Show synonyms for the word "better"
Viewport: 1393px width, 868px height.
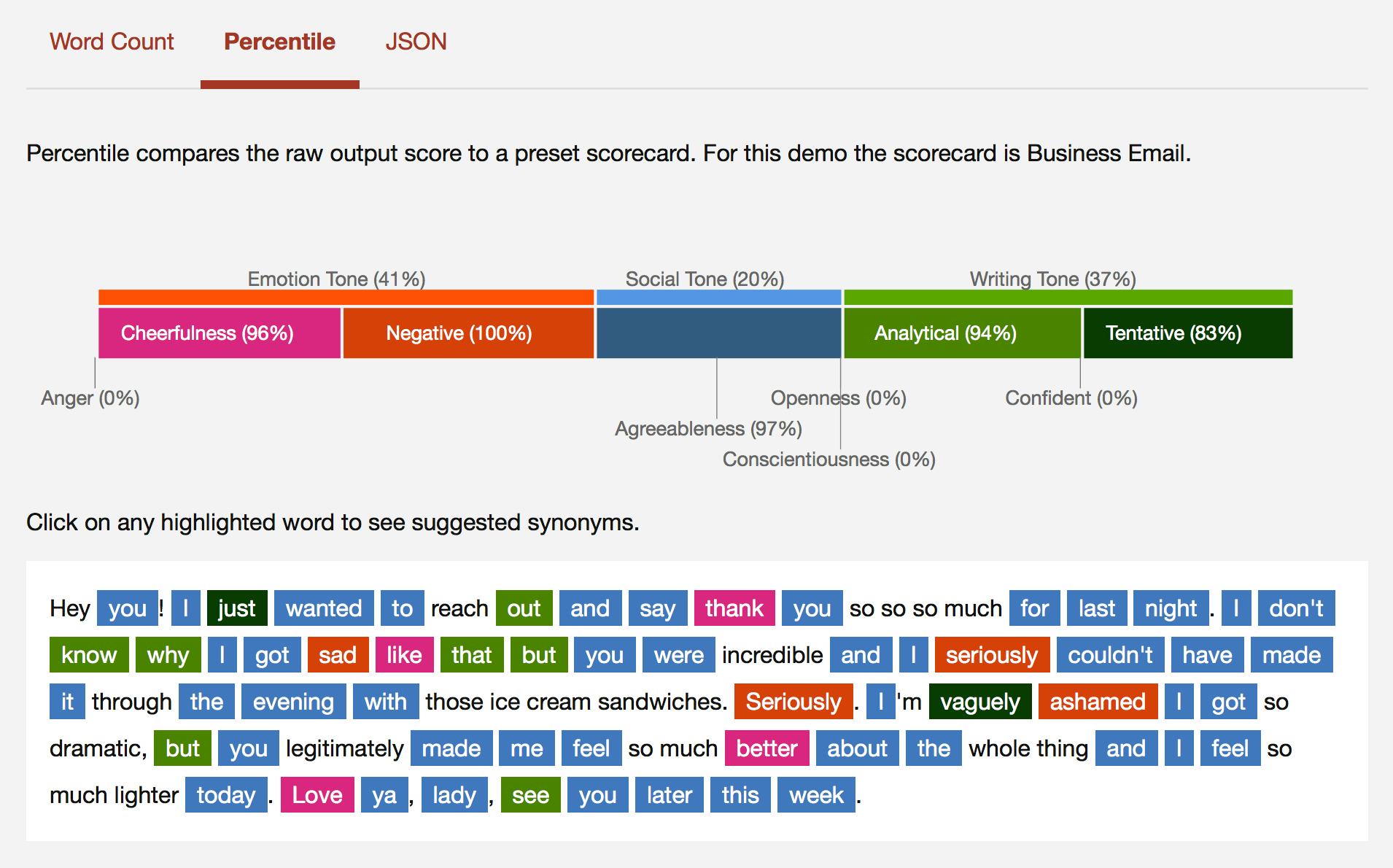[767, 748]
